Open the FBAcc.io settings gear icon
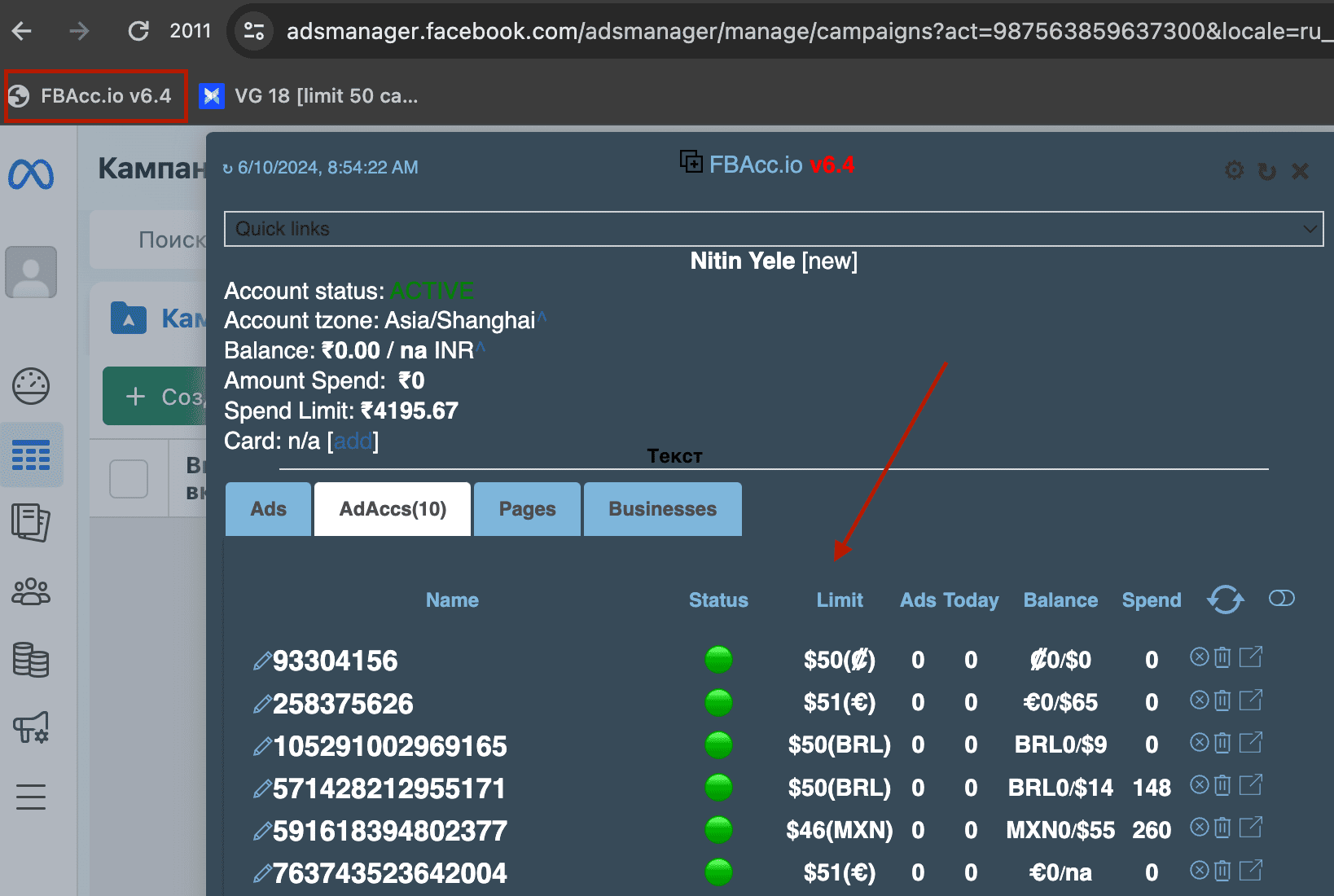 pyautogui.click(x=1235, y=170)
